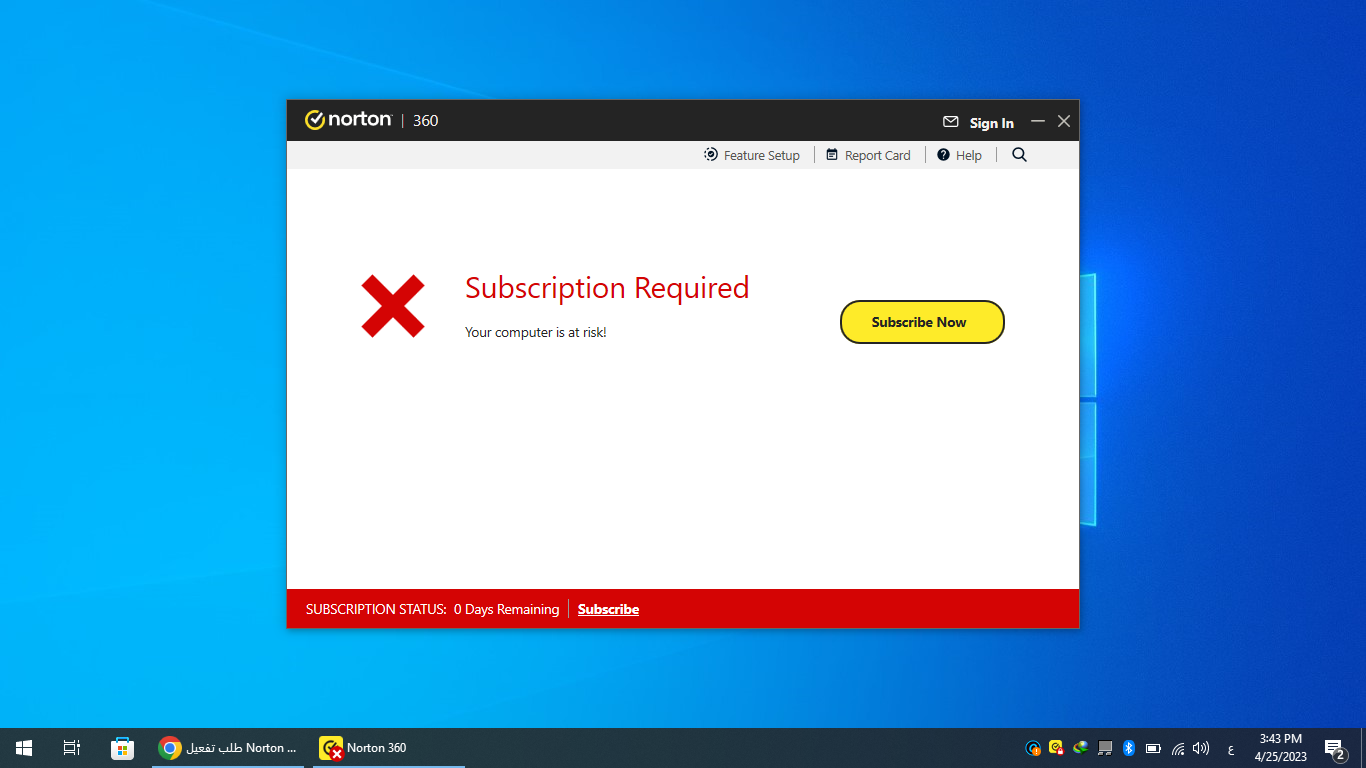Click the SUBSCRIPTION STATUS label

376,609
